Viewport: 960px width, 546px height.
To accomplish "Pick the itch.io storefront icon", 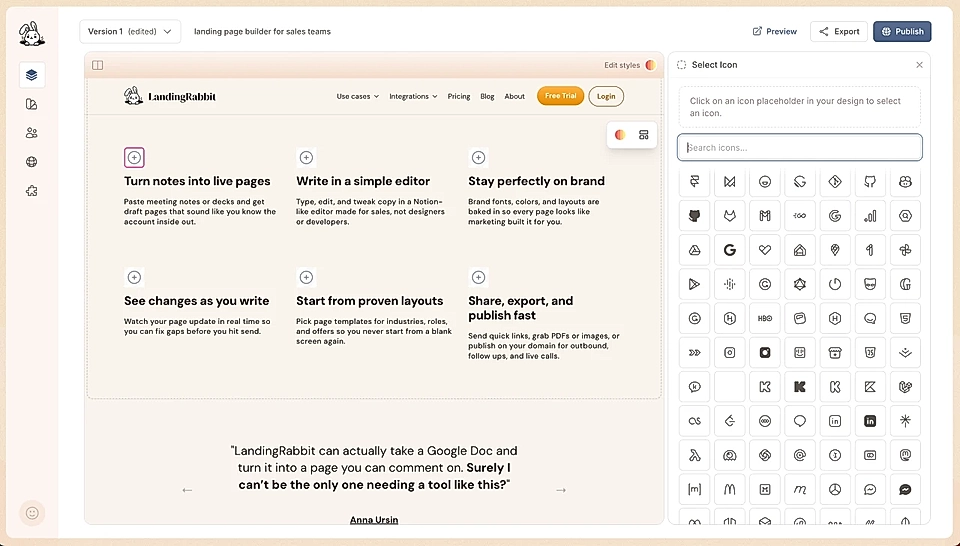I will tap(835, 353).
